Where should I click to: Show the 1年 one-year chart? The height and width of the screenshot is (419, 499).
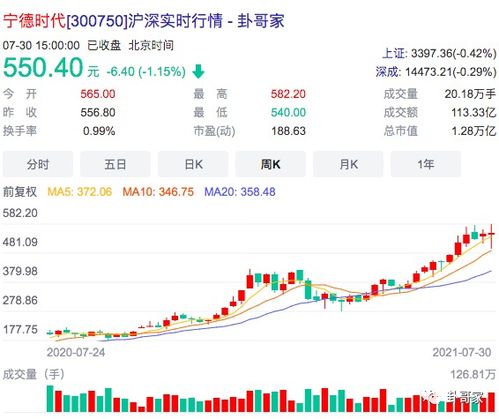426,164
